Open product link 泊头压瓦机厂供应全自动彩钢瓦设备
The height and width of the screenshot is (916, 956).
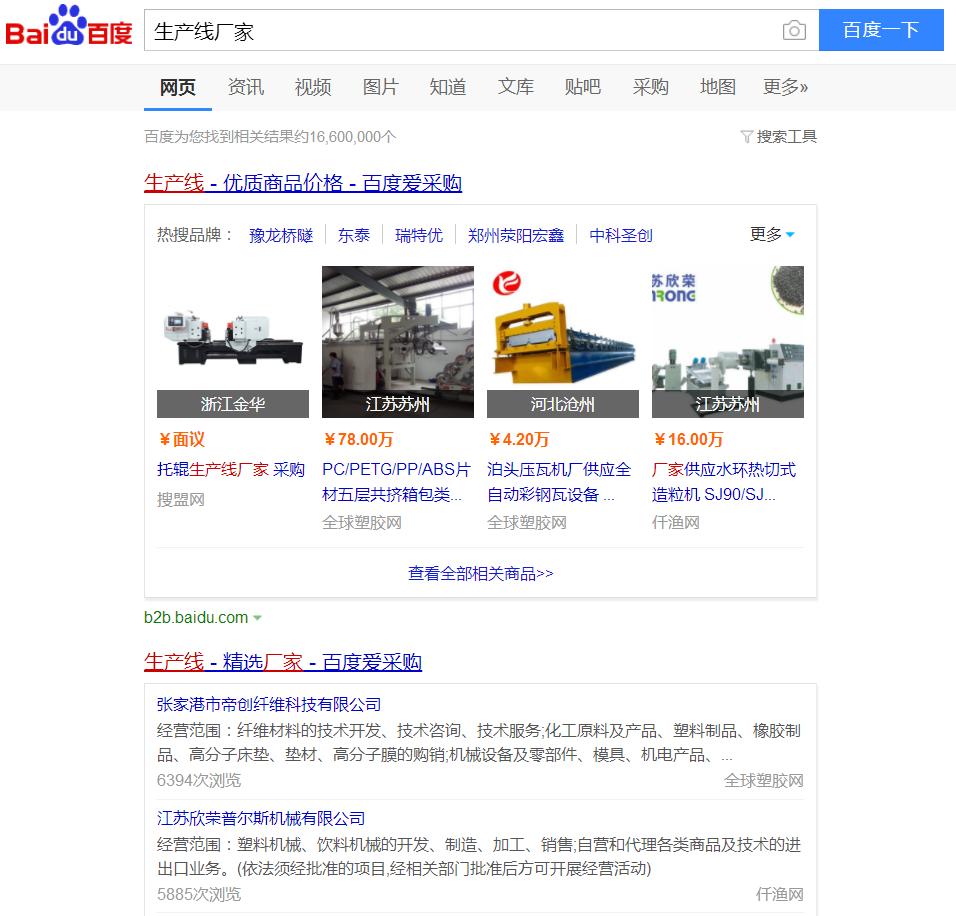[559, 482]
